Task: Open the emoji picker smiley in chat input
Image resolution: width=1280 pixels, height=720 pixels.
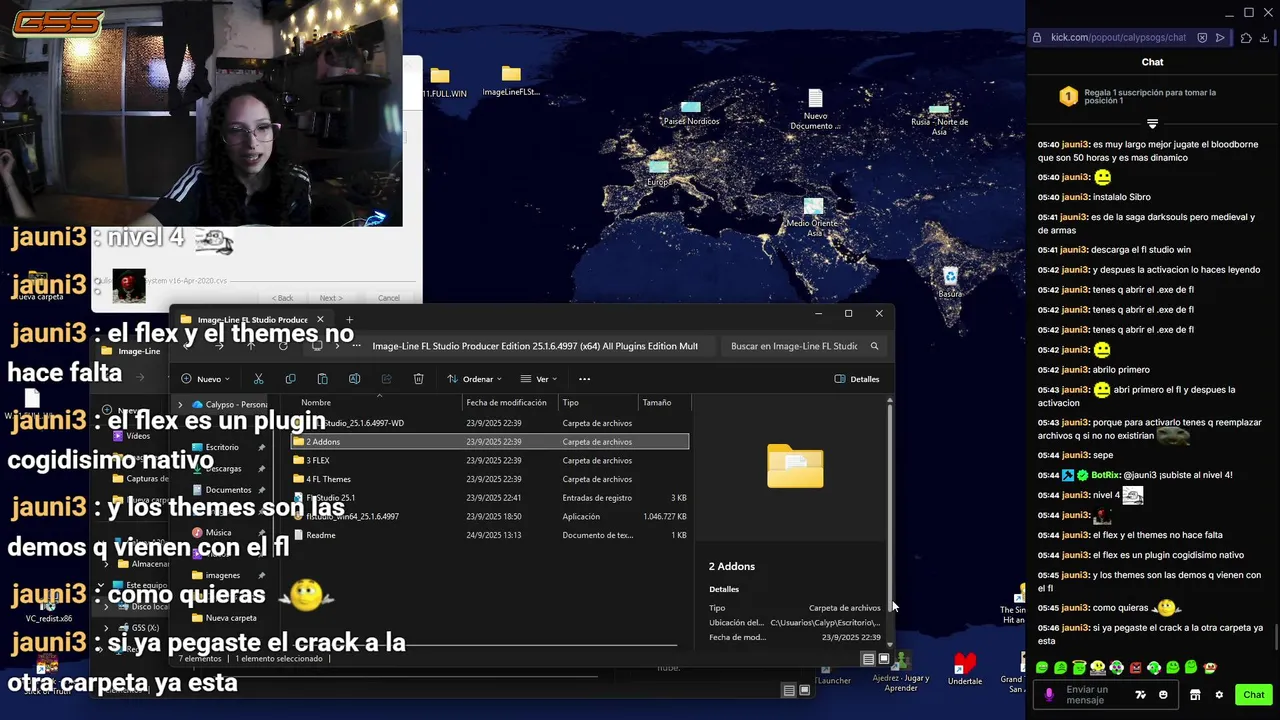Action: 1163,695
